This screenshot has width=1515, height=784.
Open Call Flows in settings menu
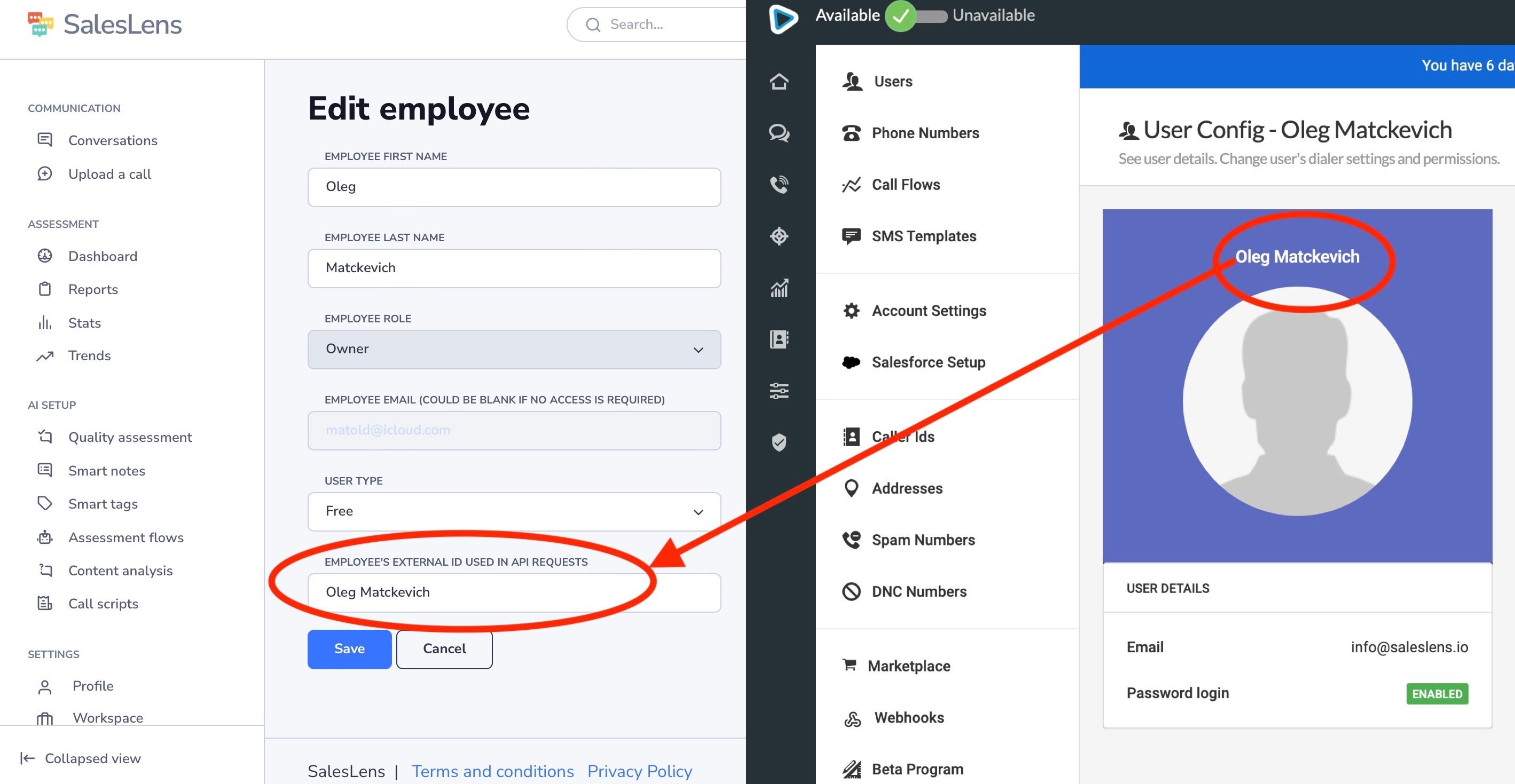[x=905, y=185]
